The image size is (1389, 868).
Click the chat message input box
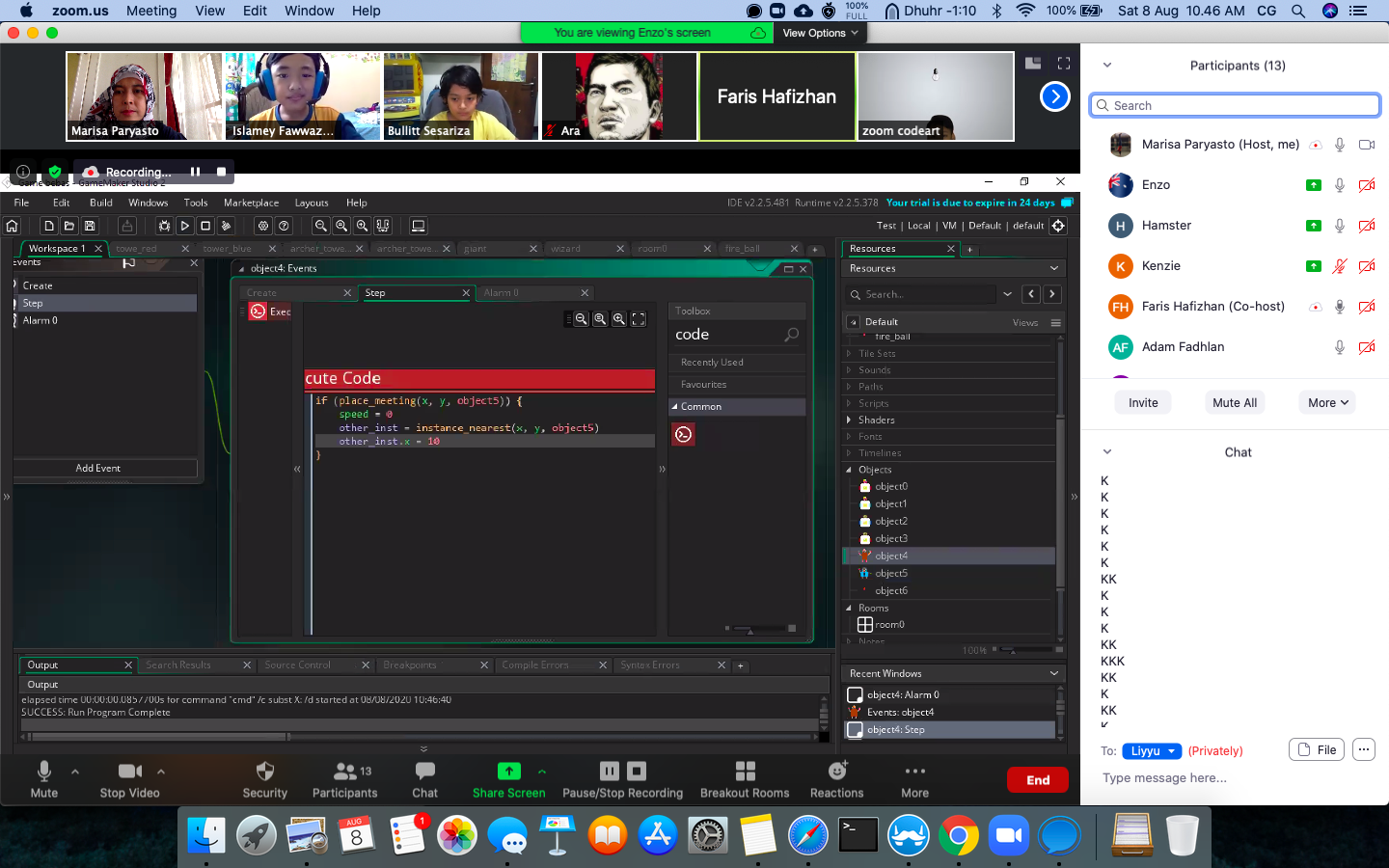click(1235, 777)
